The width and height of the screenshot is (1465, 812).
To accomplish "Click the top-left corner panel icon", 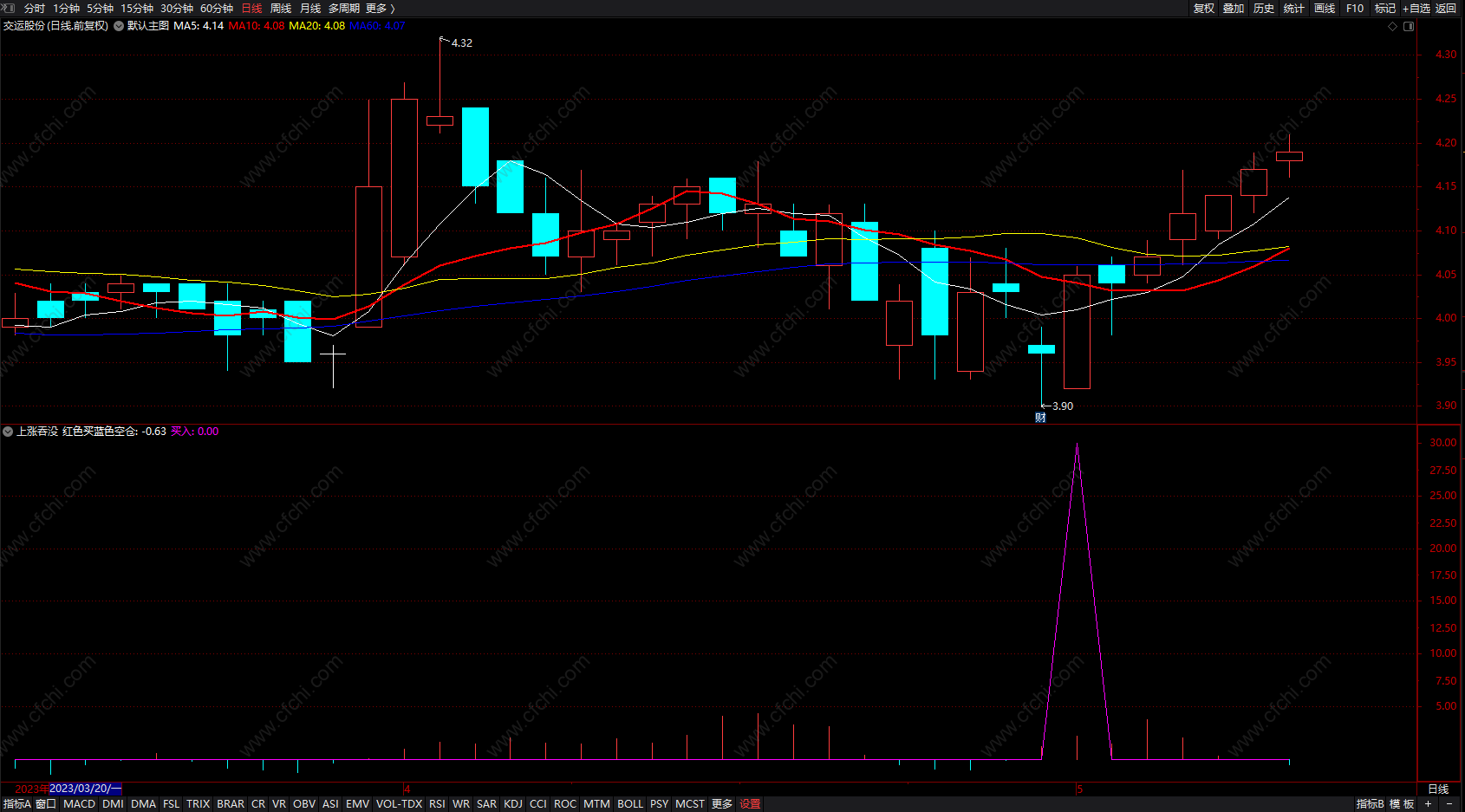I will (x=9, y=8).
